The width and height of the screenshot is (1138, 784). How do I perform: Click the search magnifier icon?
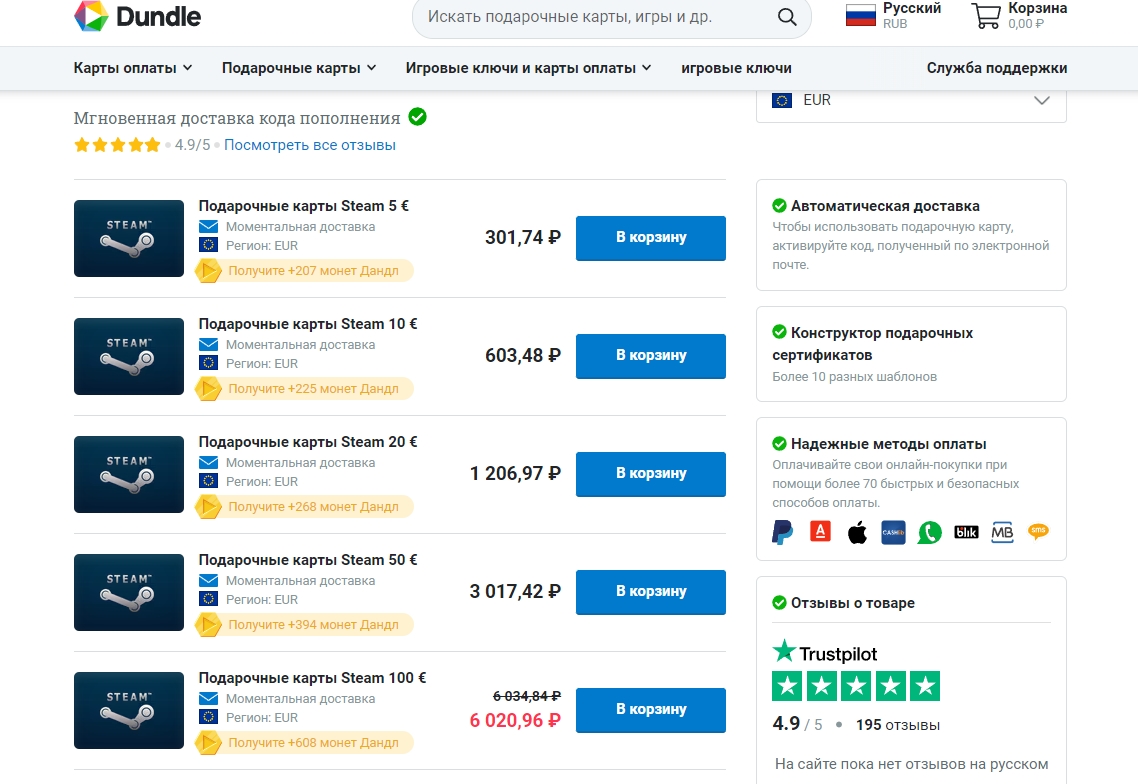(x=787, y=17)
